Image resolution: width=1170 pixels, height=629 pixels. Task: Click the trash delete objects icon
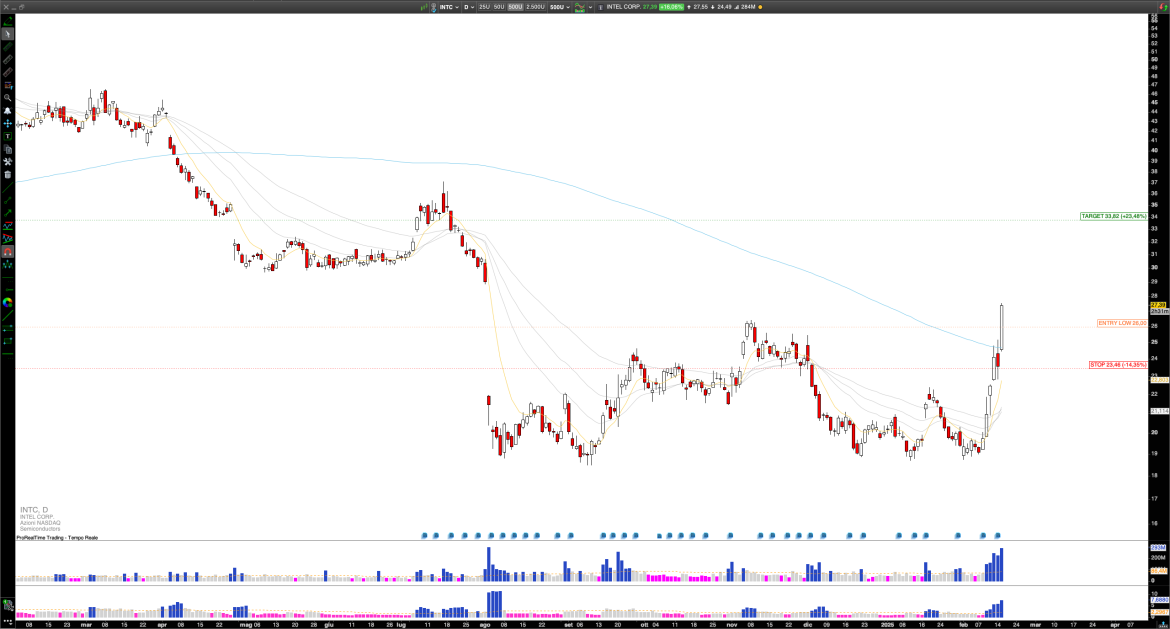coord(8,174)
